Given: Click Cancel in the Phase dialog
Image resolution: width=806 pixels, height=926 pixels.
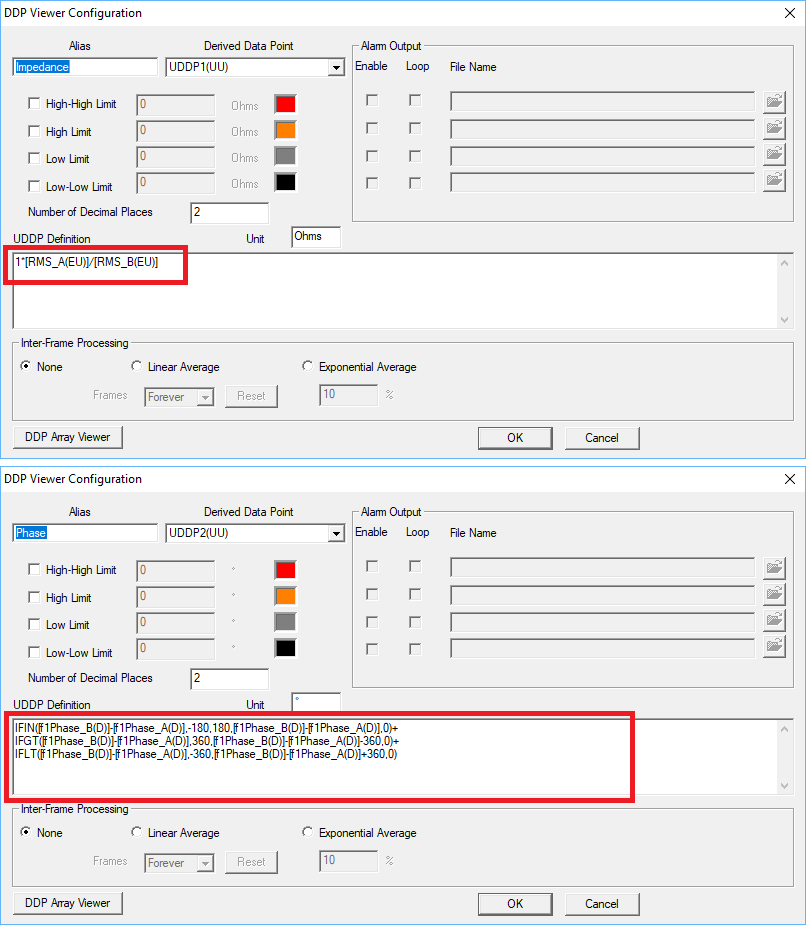Looking at the screenshot, I should click(x=602, y=904).
